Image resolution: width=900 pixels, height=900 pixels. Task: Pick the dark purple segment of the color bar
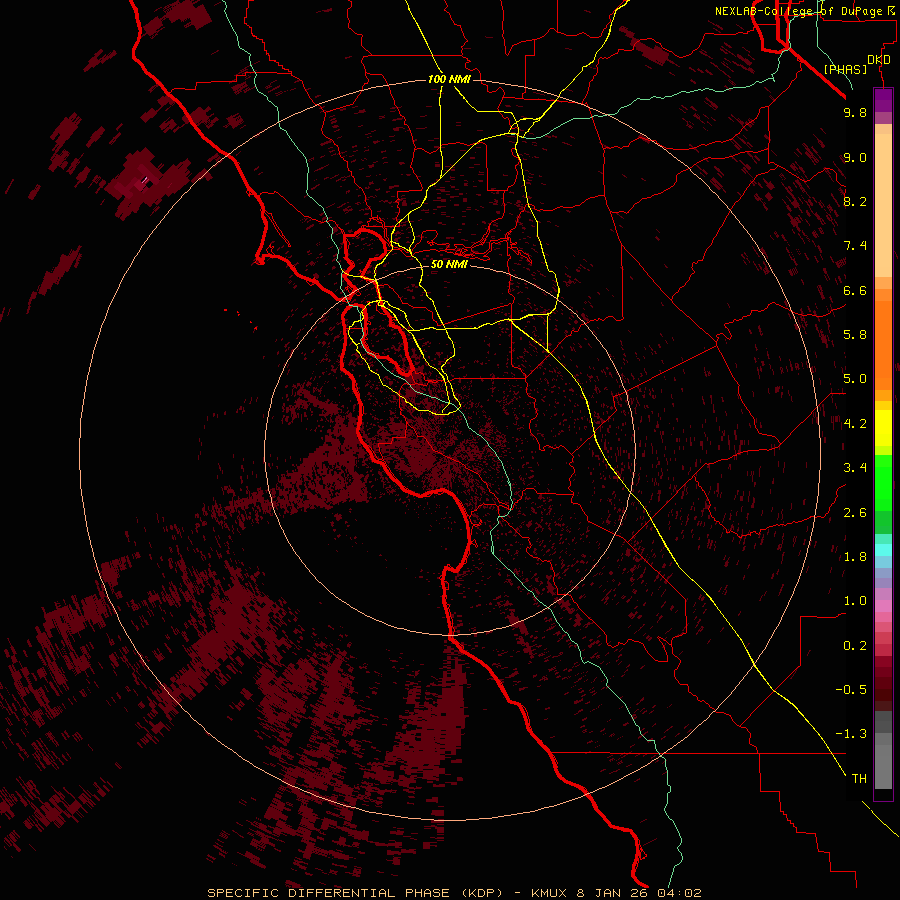(x=883, y=101)
